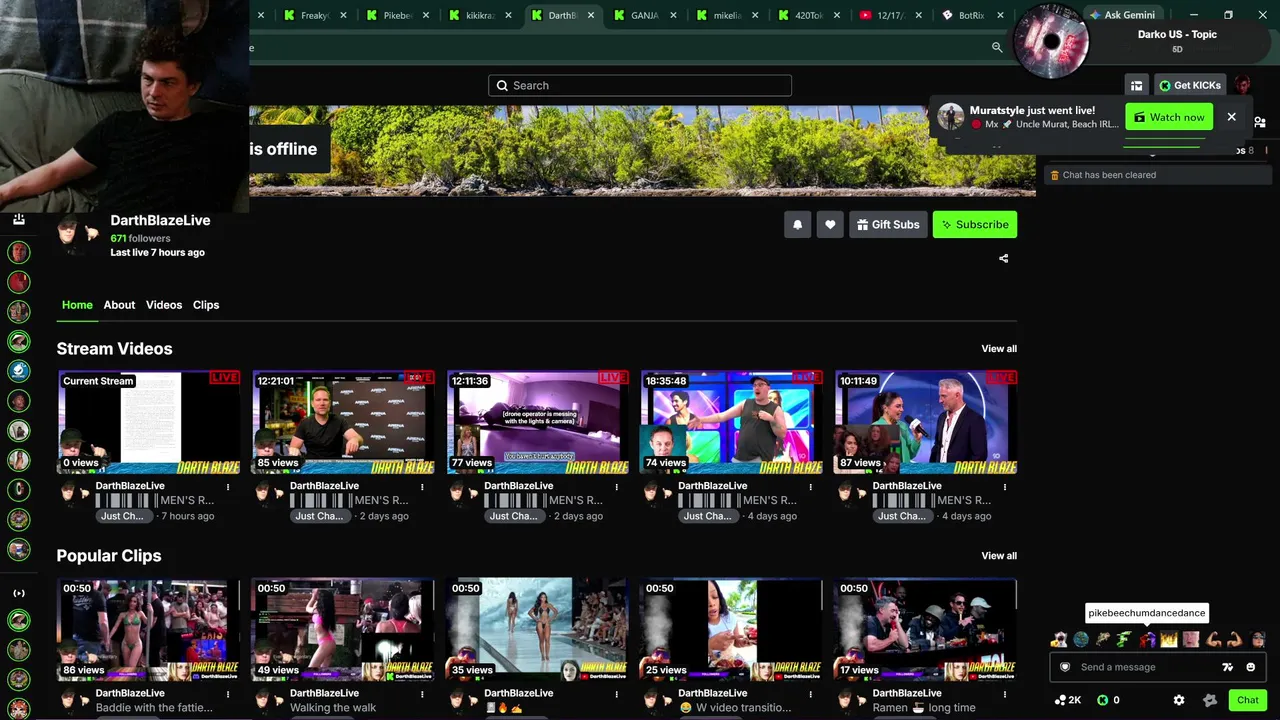
Task: Switch to the FreakyC browser tab
Action: [315, 15]
